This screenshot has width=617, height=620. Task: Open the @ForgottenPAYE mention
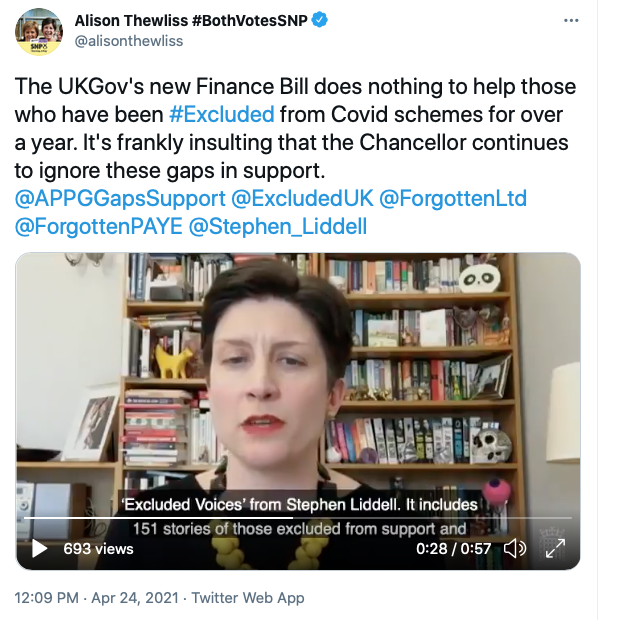click(98, 227)
